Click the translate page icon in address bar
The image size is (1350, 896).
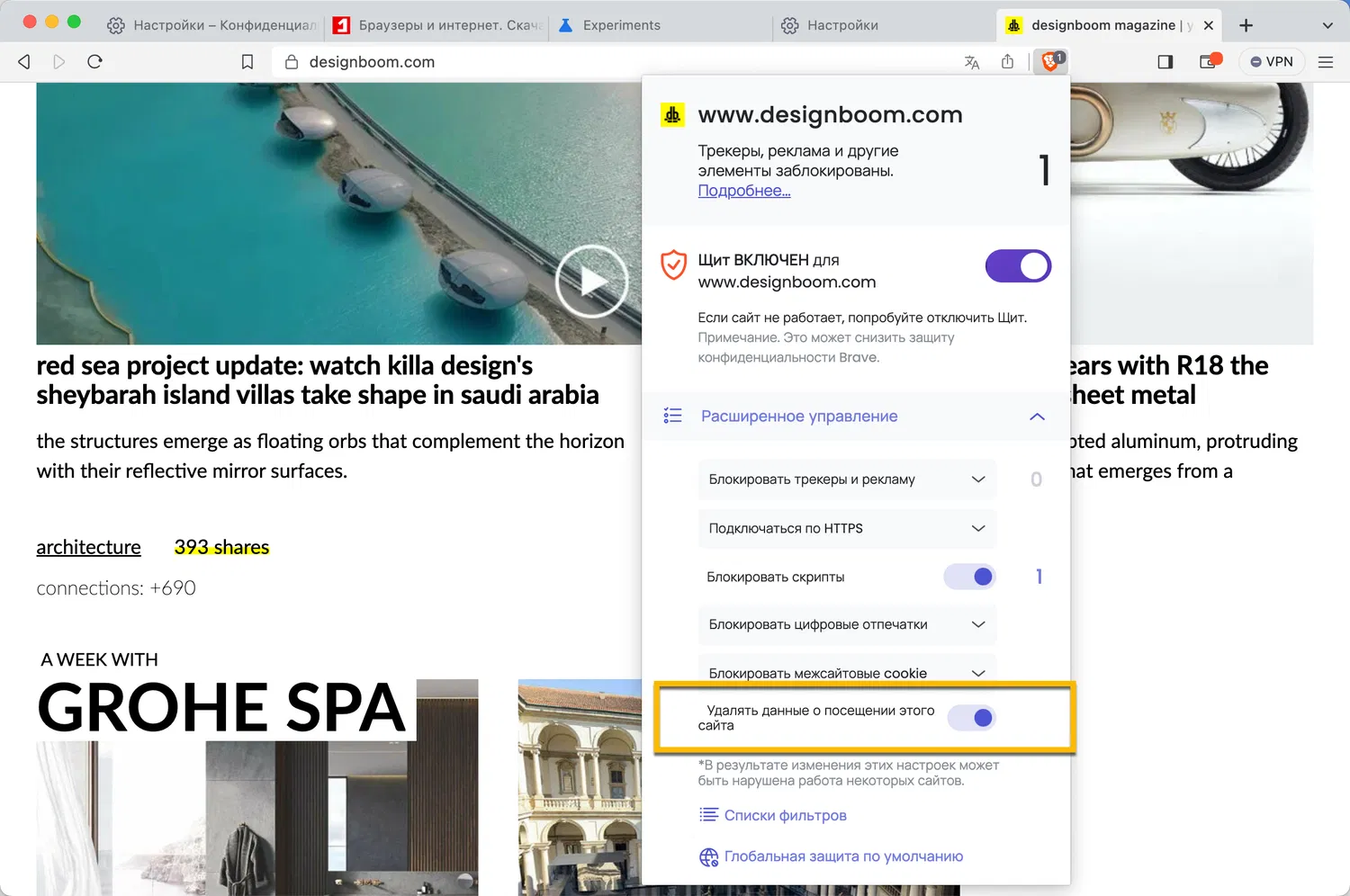[x=972, y=62]
